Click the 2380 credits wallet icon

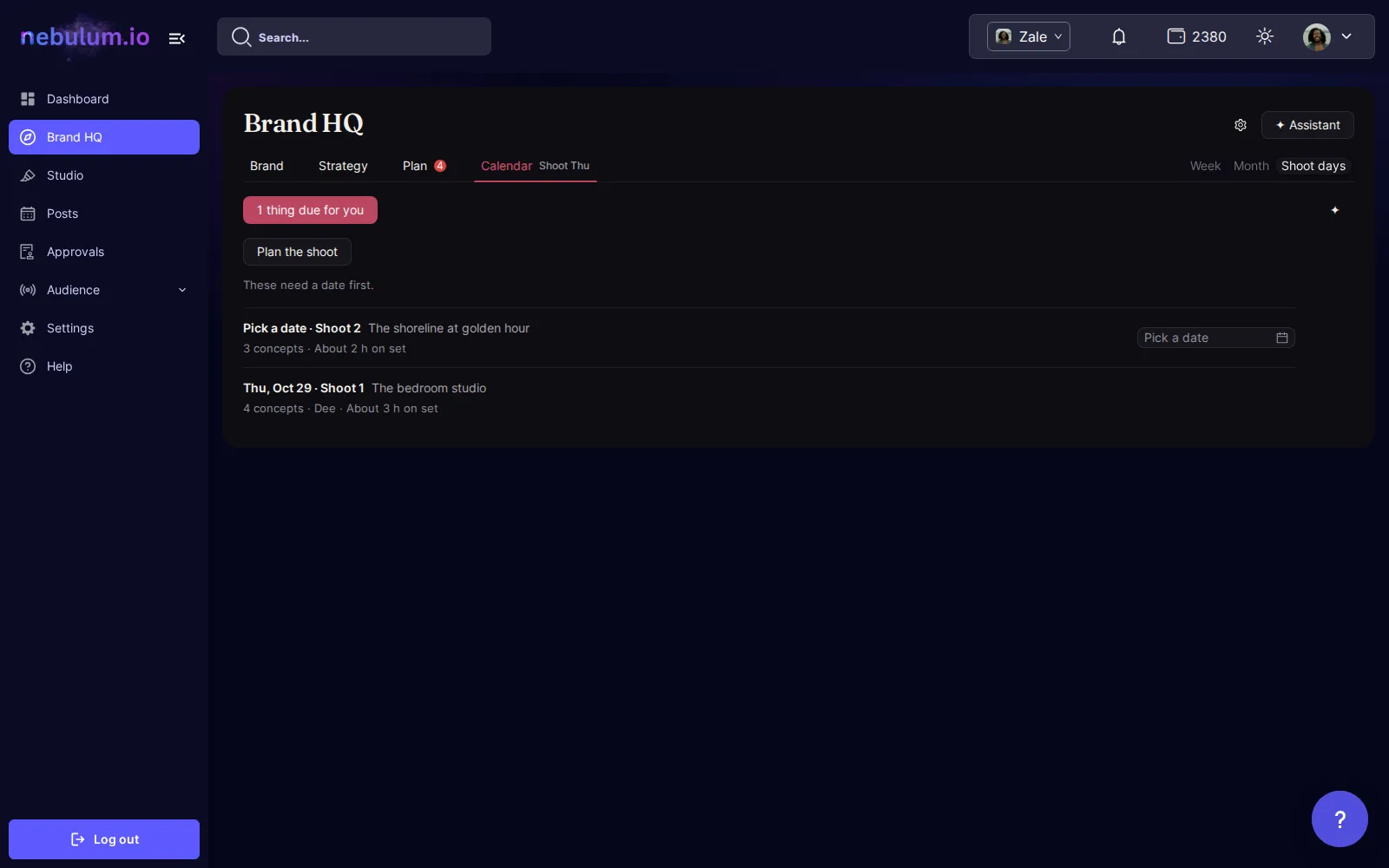point(1176,36)
